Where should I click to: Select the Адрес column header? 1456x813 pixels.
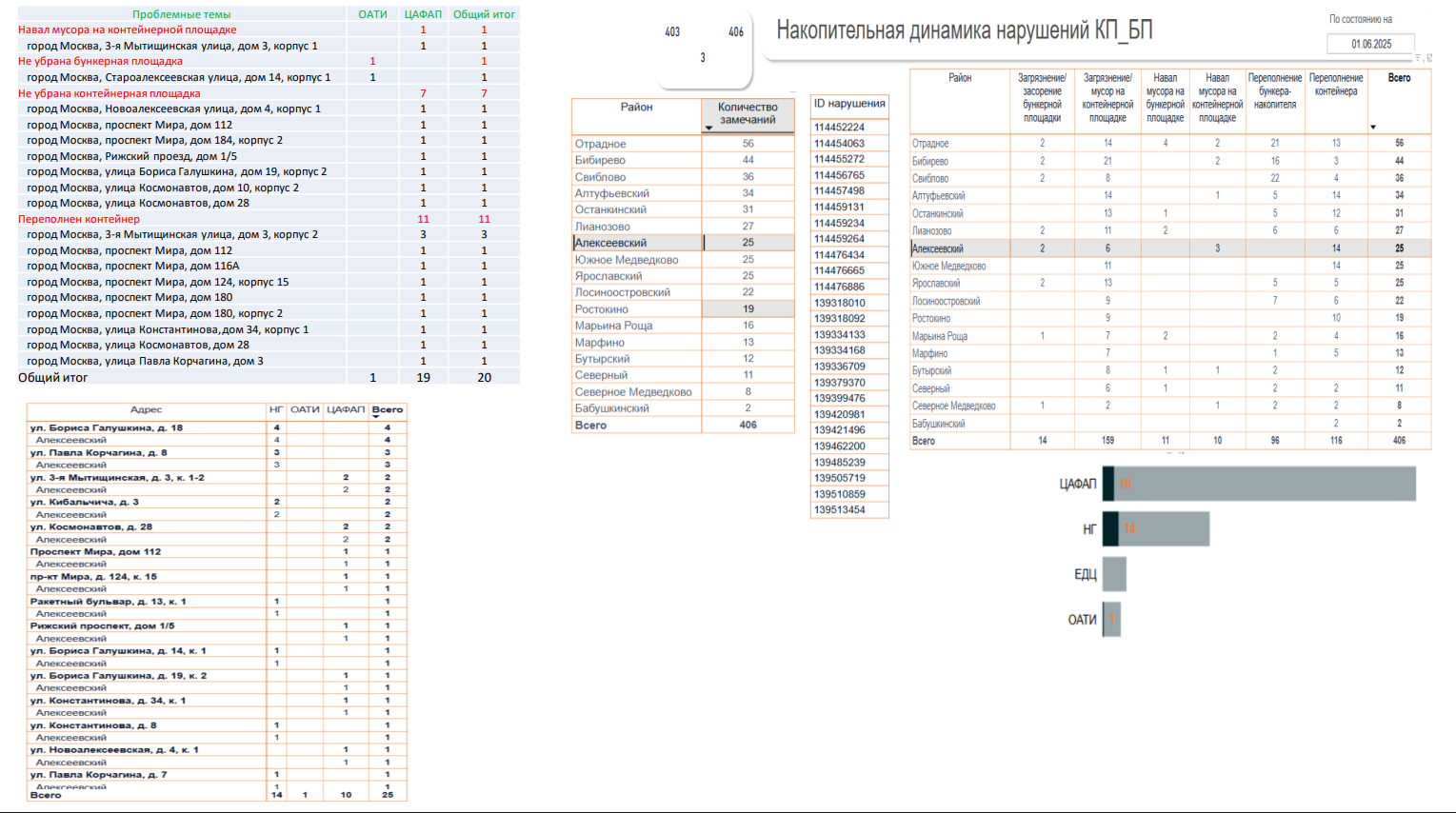[146, 409]
